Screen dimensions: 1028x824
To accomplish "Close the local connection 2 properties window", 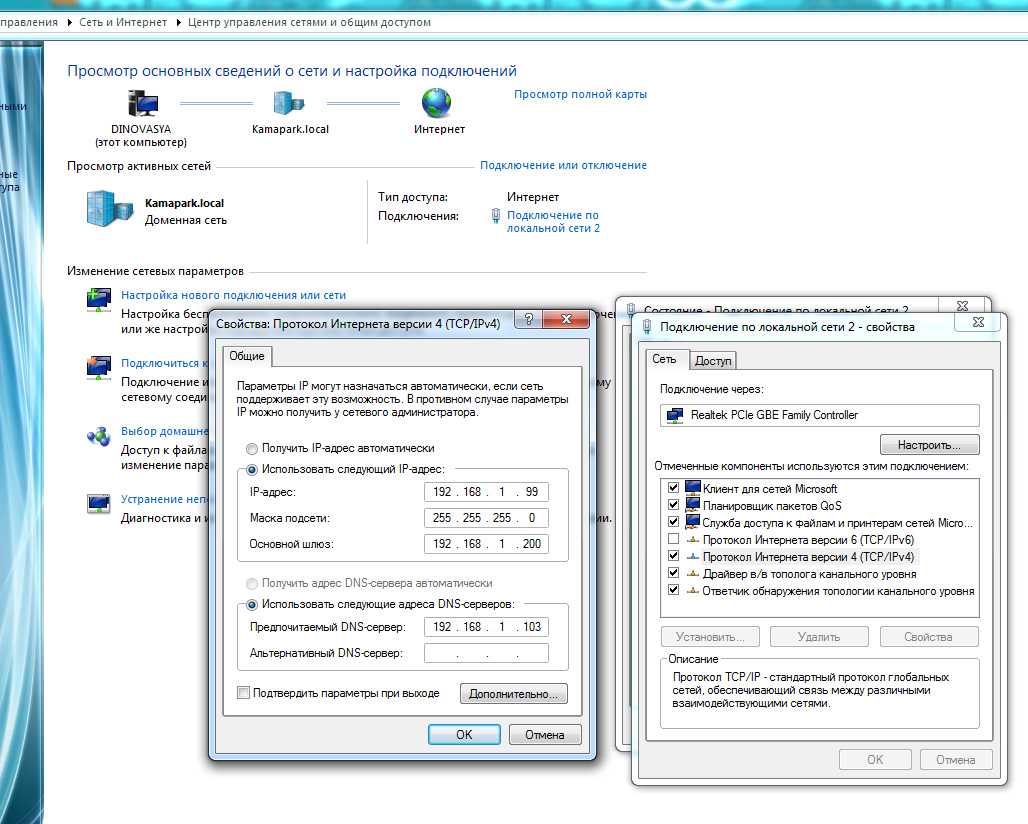I will pyautogui.click(x=978, y=322).
